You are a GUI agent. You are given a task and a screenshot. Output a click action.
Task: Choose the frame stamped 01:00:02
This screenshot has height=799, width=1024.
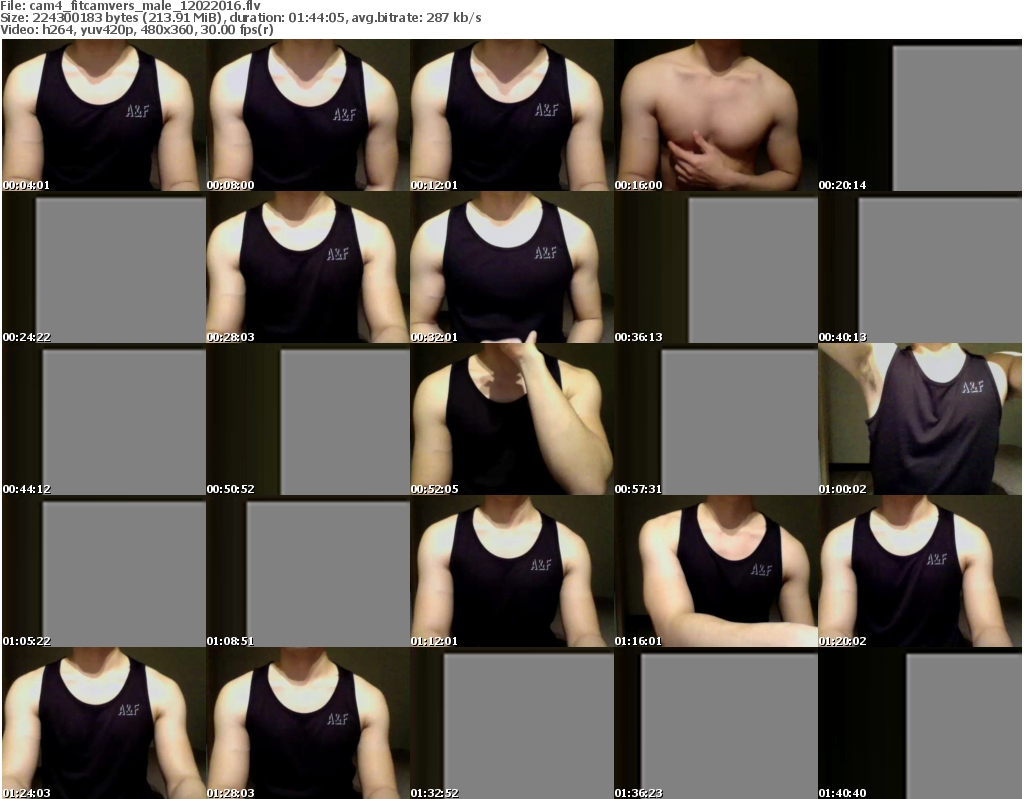[x=920, y=419]
